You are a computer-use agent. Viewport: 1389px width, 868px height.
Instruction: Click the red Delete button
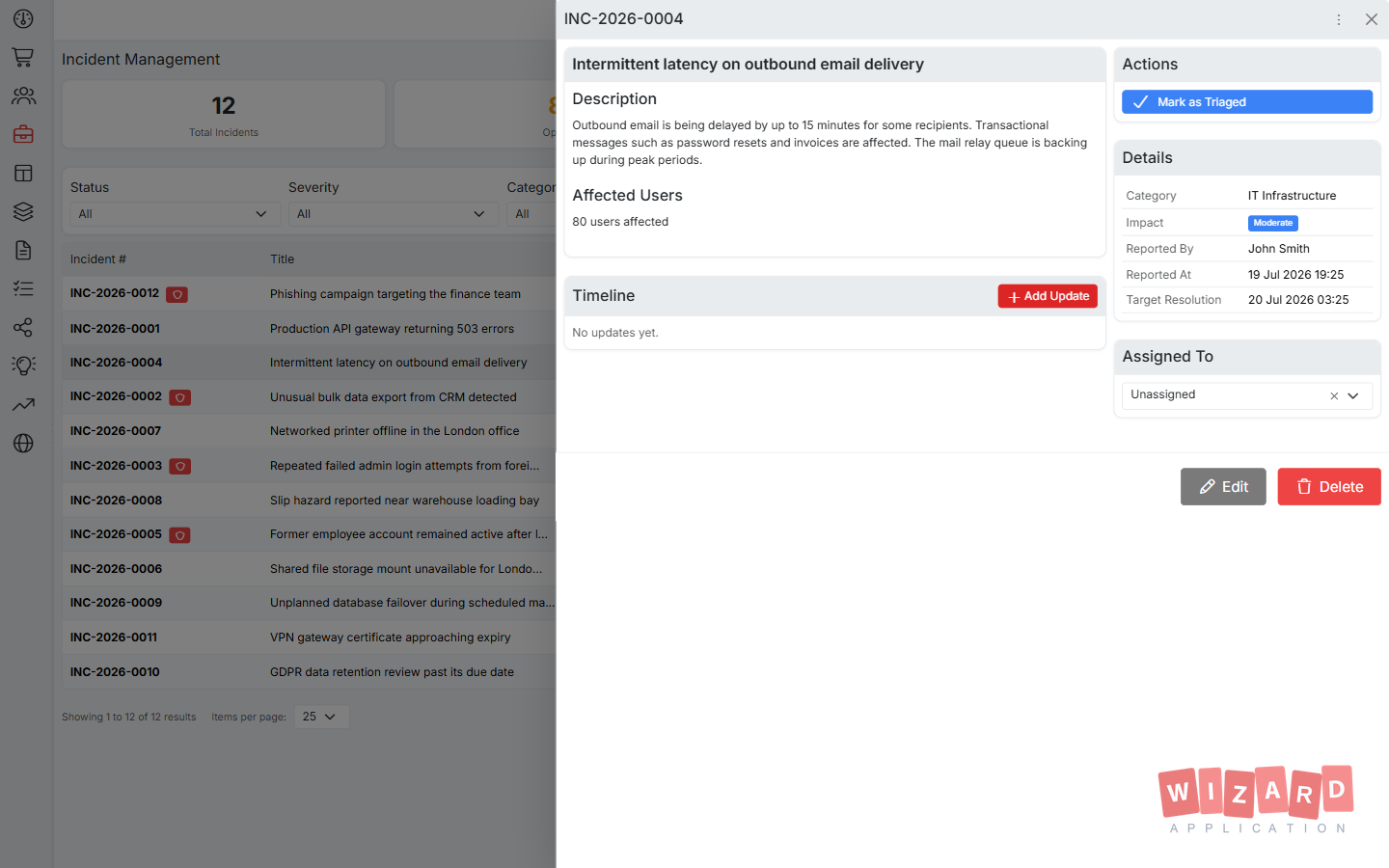(x=1329, y=487)
